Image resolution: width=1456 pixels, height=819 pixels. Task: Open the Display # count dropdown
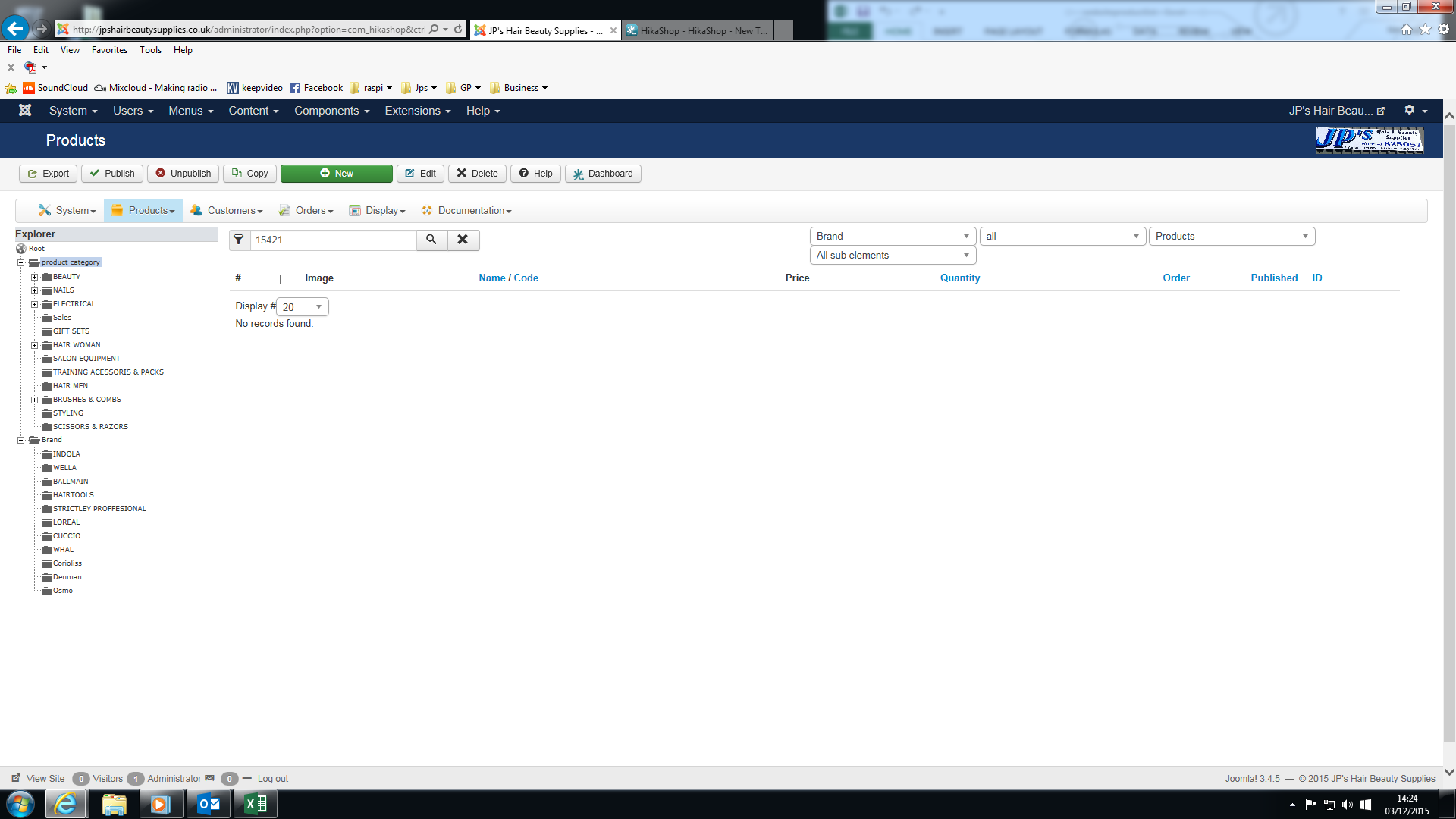point(302,307)
